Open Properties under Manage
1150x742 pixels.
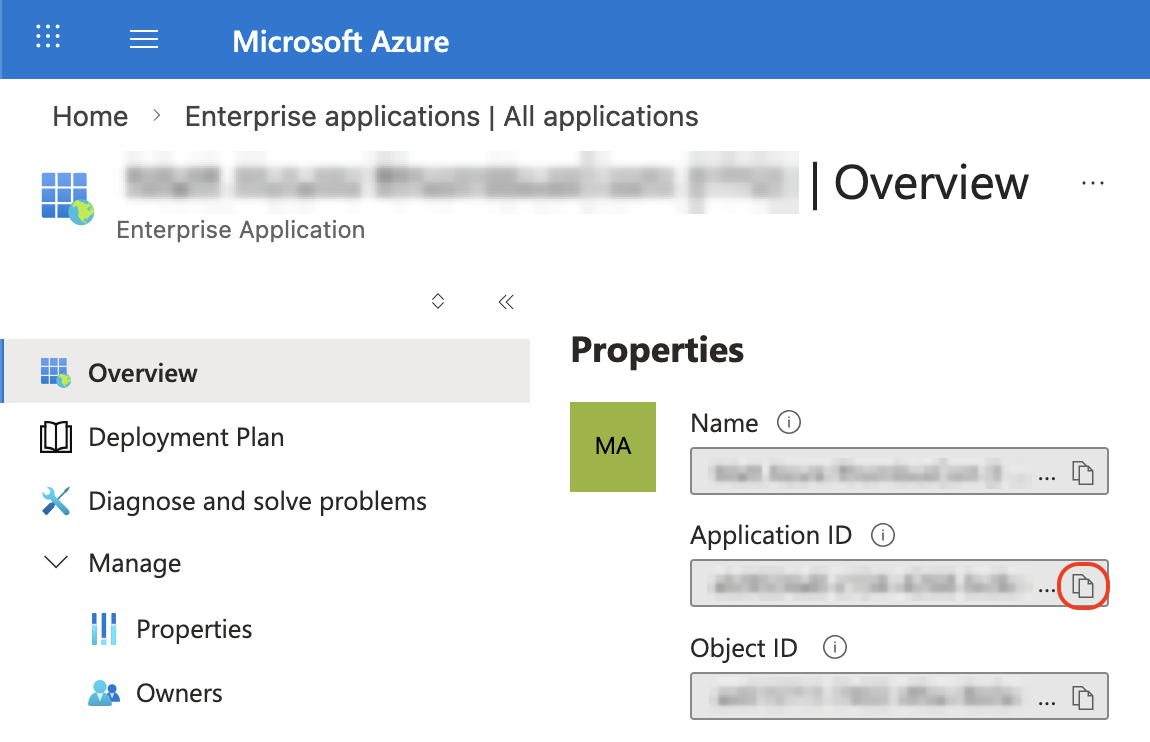click(x=194, y=629)
